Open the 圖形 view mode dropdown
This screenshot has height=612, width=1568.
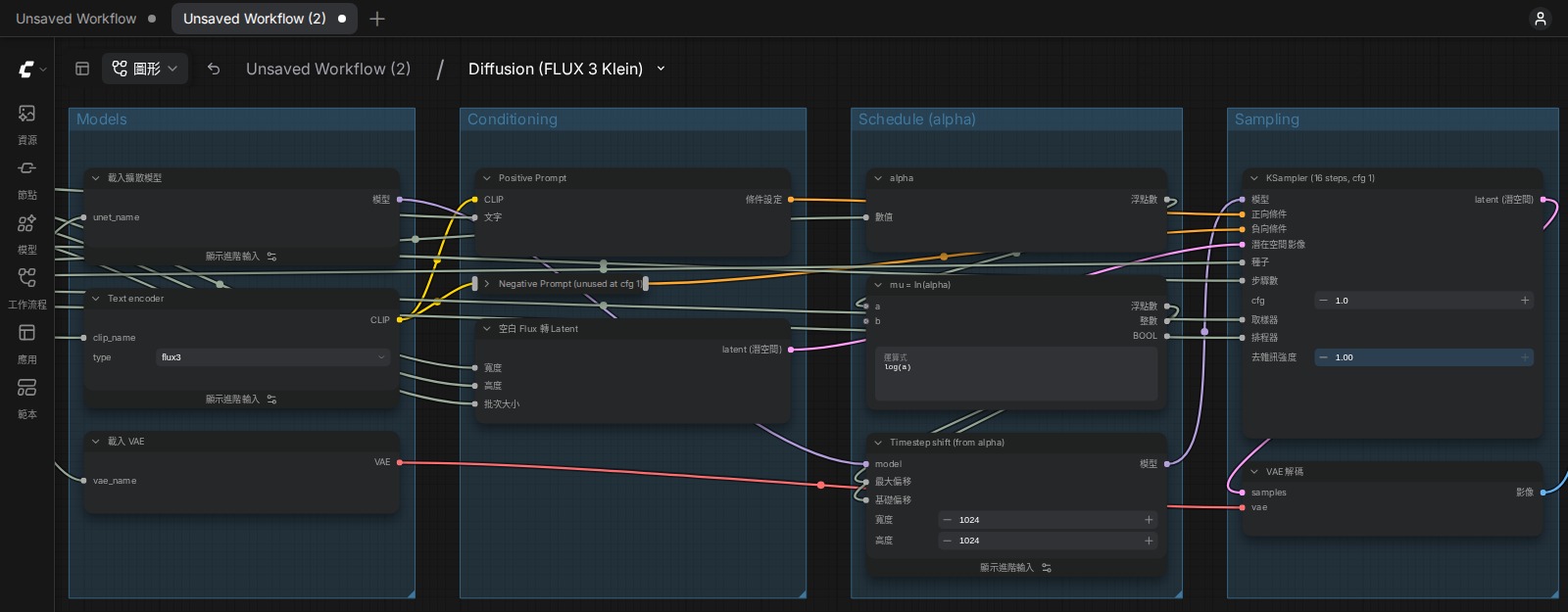click(145, 69)
